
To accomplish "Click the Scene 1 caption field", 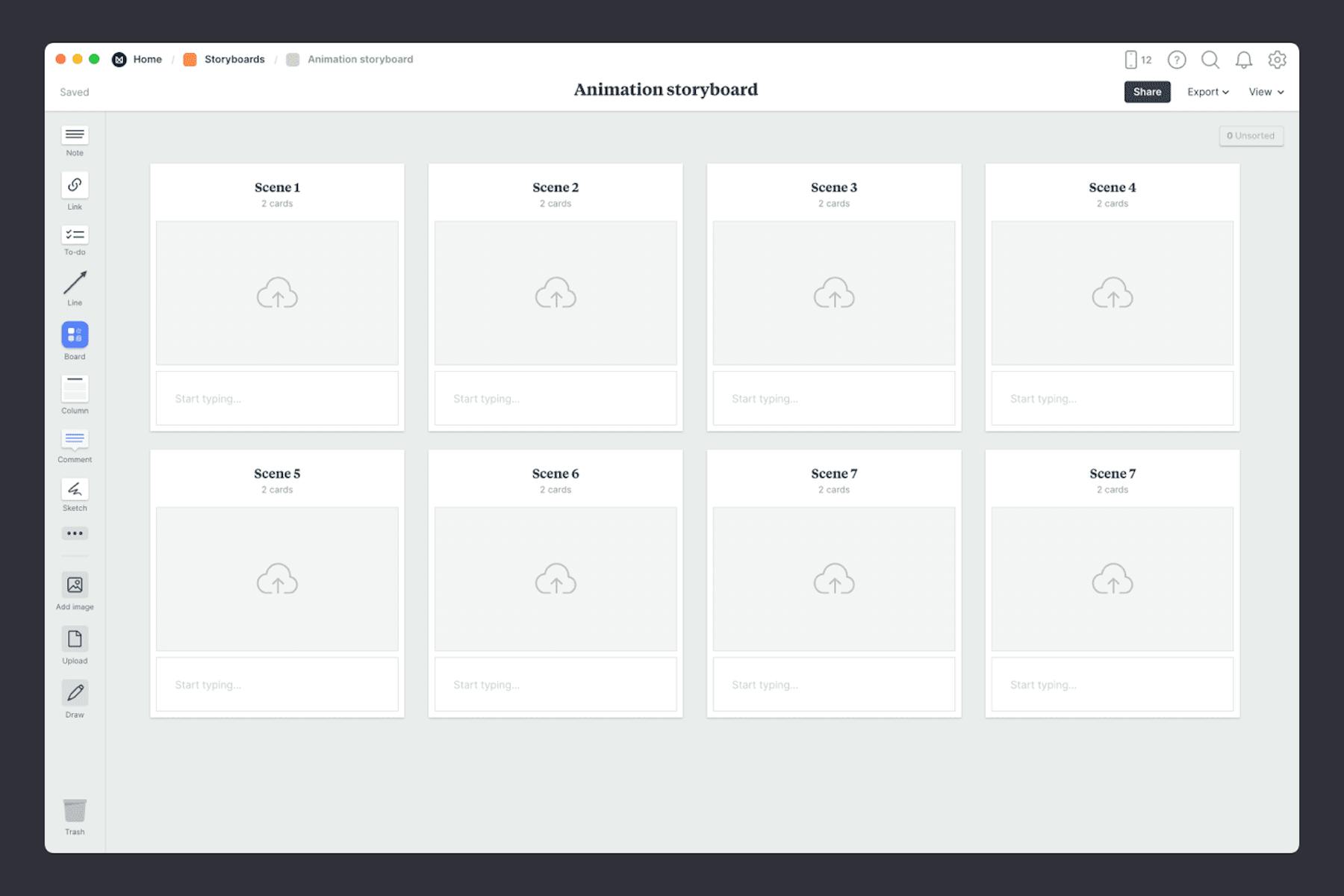I will (277, 398).
